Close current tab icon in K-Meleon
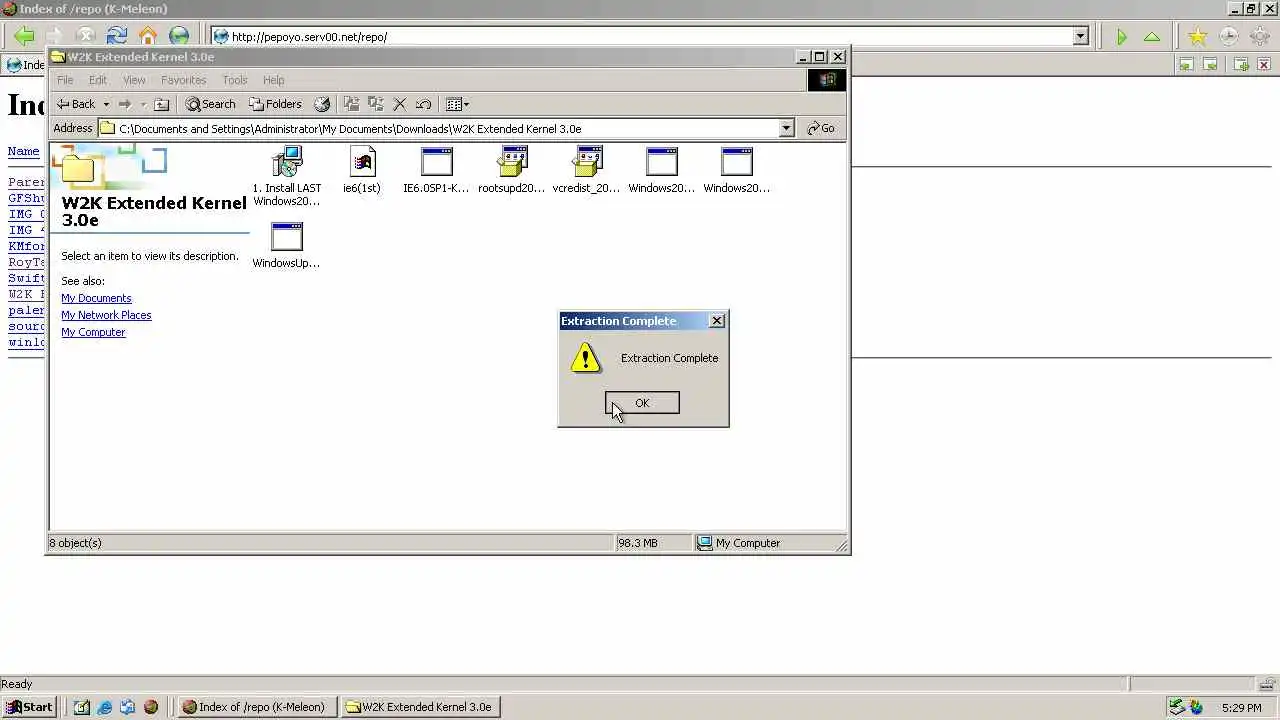1280x720 pixels. pos(1265,65)
